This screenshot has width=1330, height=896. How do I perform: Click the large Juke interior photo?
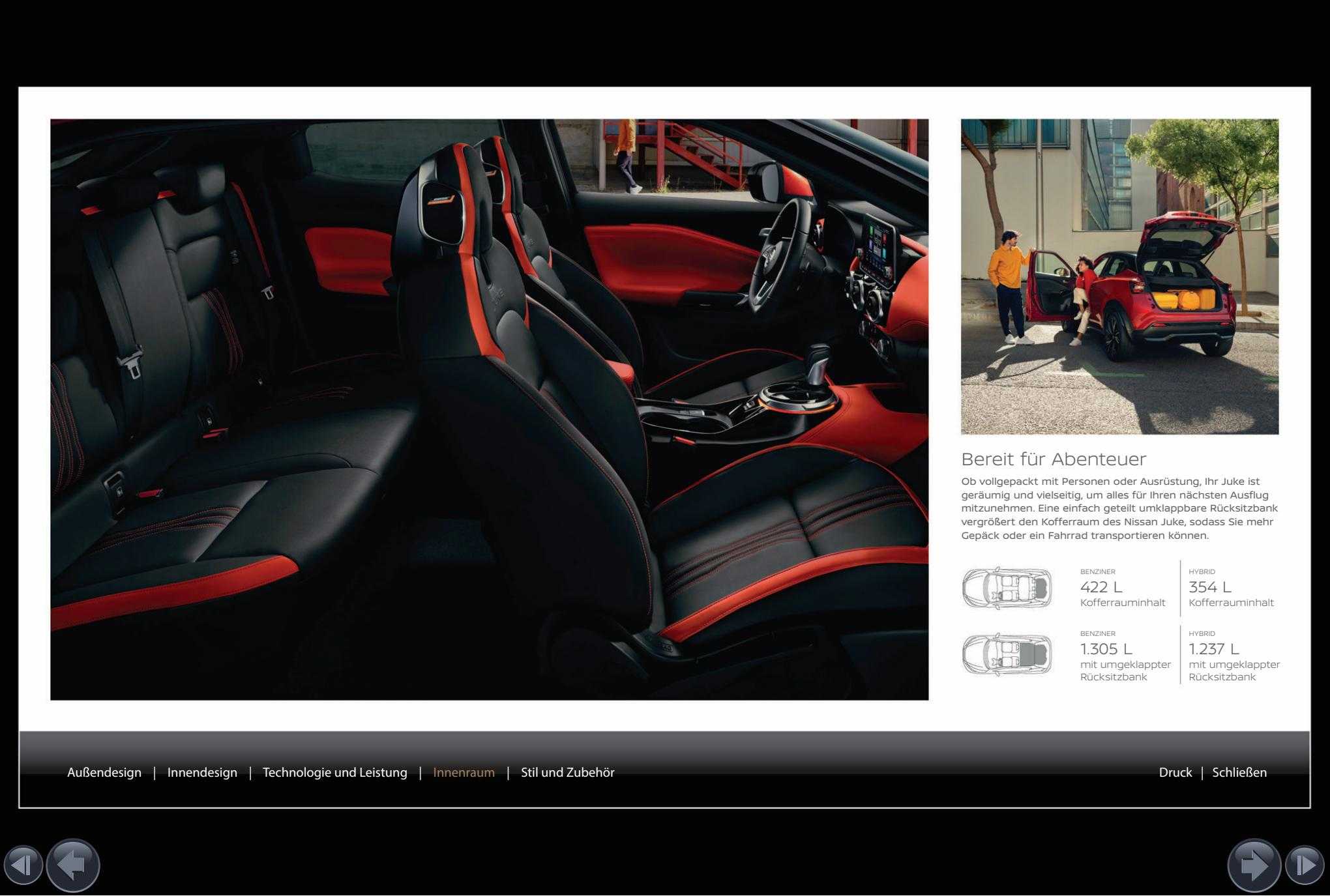[x=489, y=409]
